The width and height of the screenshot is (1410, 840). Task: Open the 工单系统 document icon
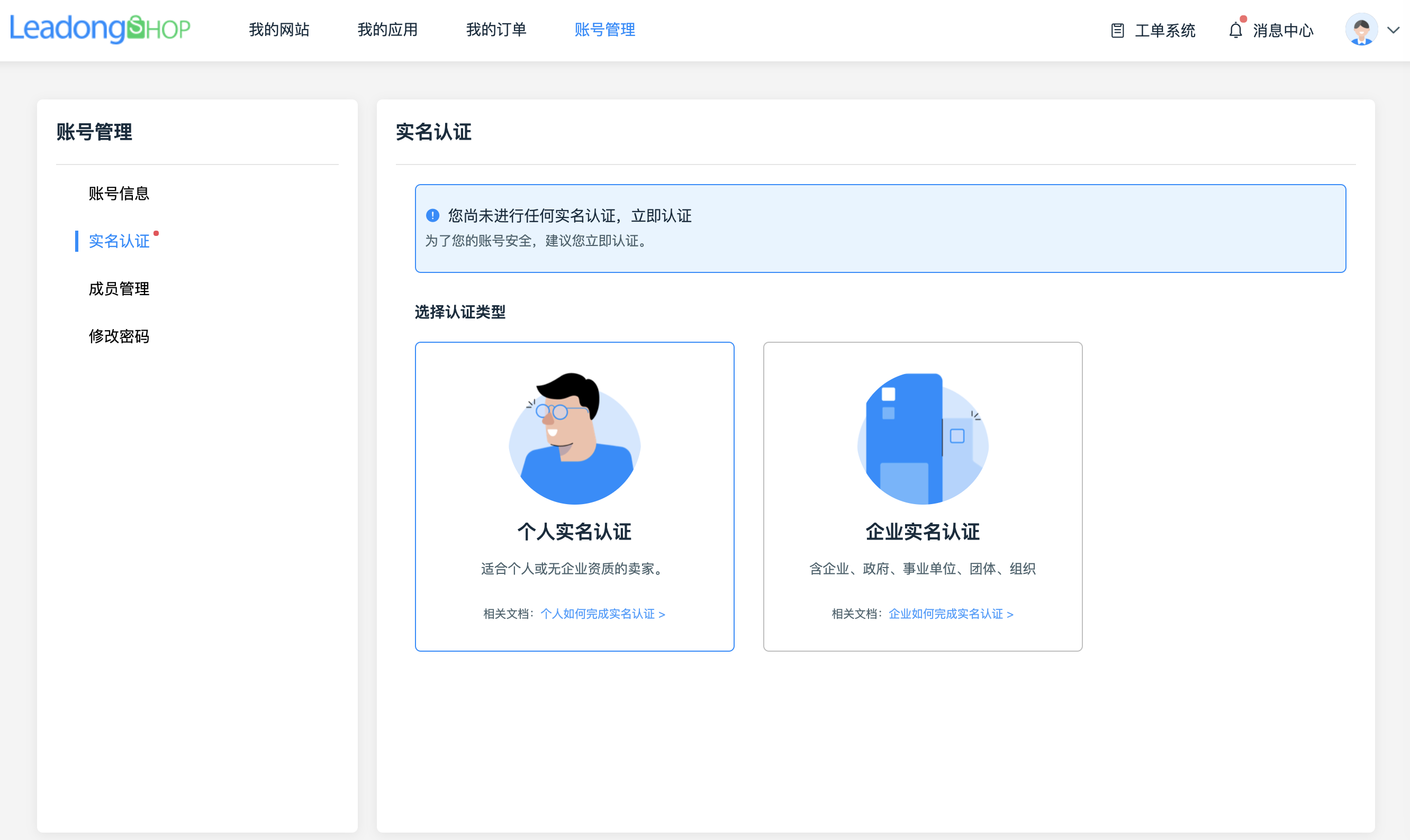[1117, 30]
